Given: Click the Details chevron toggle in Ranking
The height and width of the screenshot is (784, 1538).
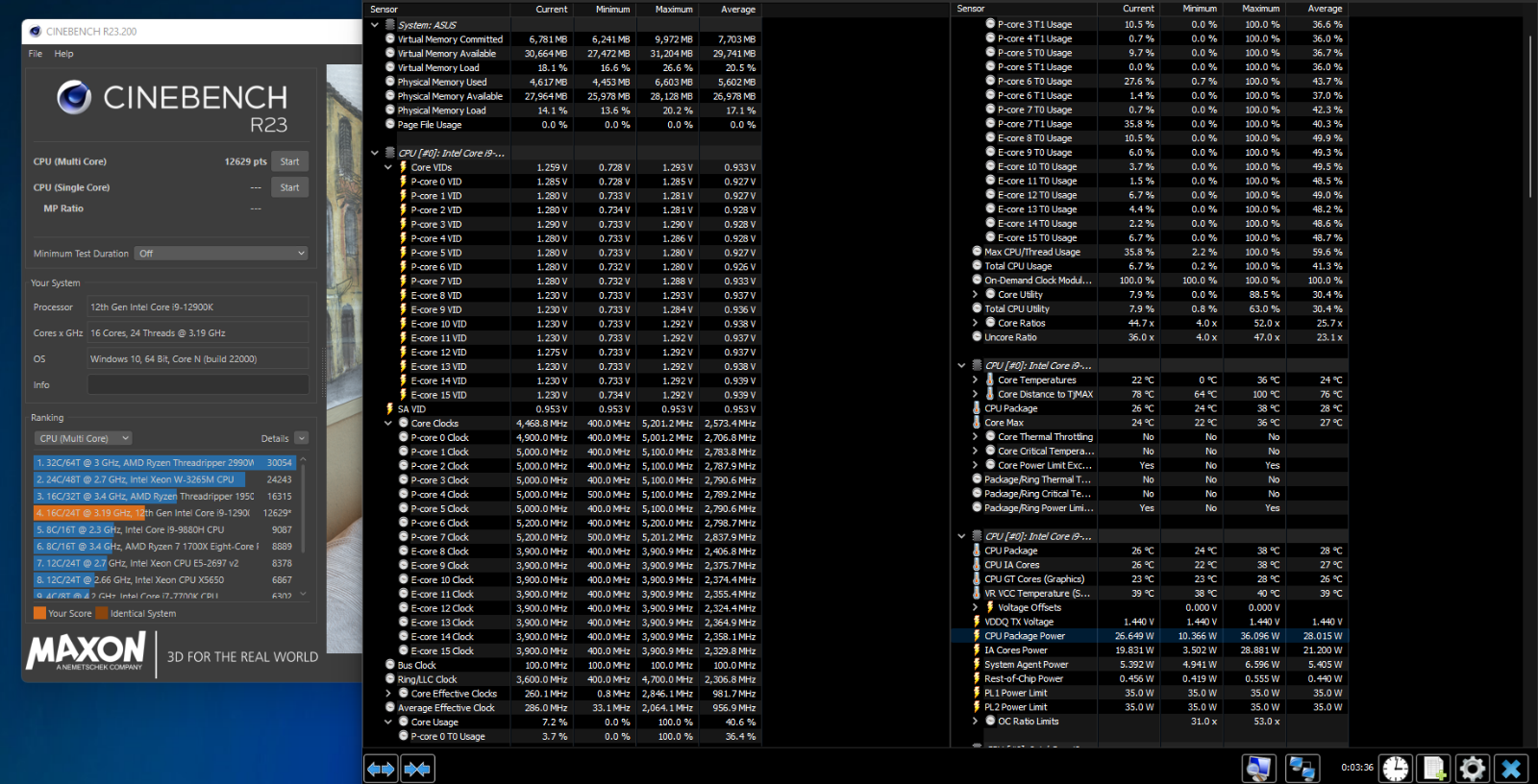Looking at the screenshot, I should point(301,438).
